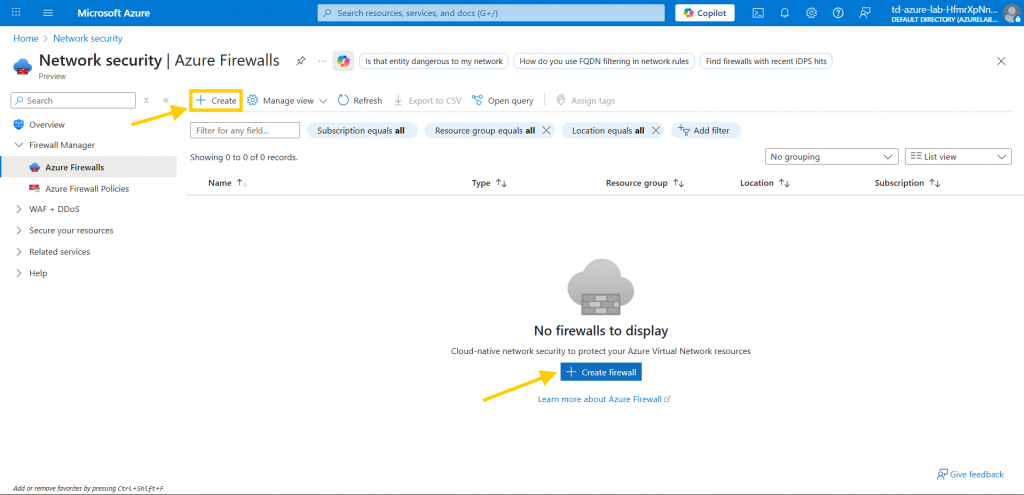Open Cloud Shell from top bar
The height and width of the screenshot is (495, 1024).
[759, 13]
